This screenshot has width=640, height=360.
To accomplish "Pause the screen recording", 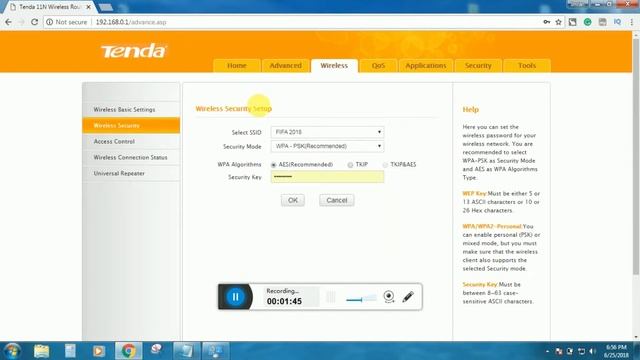I will [x=236, y=297].
